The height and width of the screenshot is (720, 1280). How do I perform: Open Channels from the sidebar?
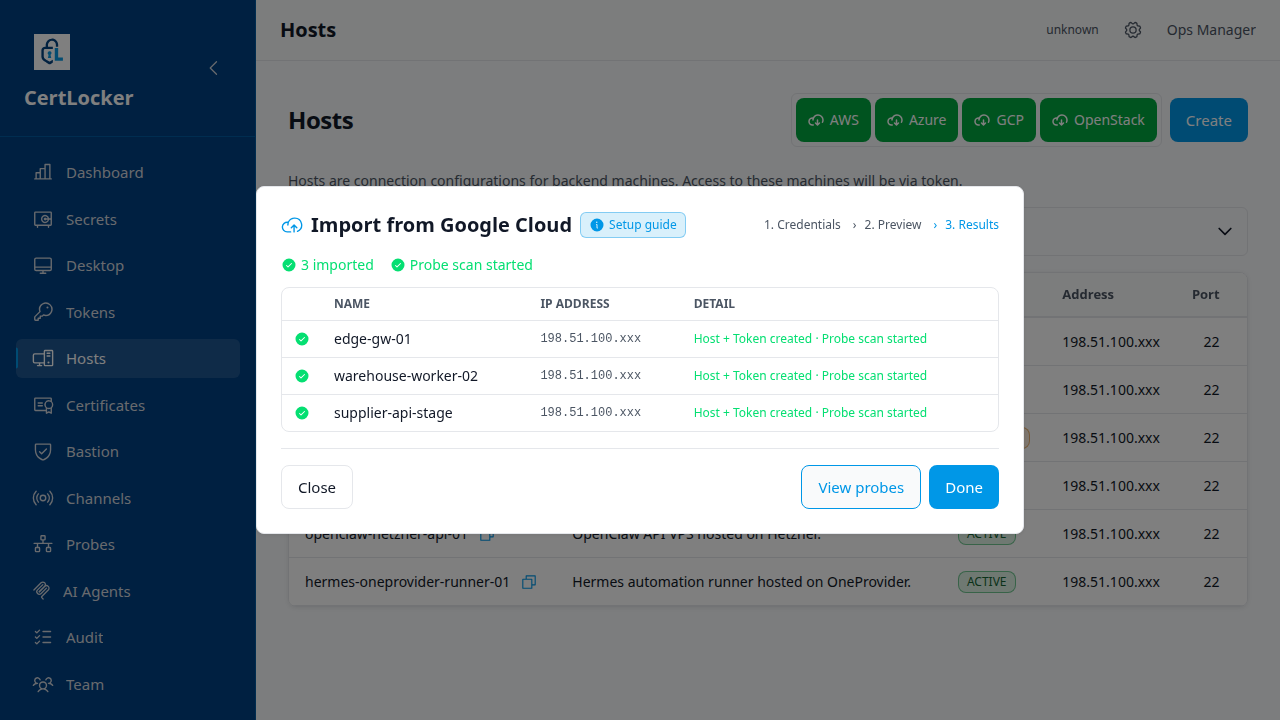tap(128, 498)
